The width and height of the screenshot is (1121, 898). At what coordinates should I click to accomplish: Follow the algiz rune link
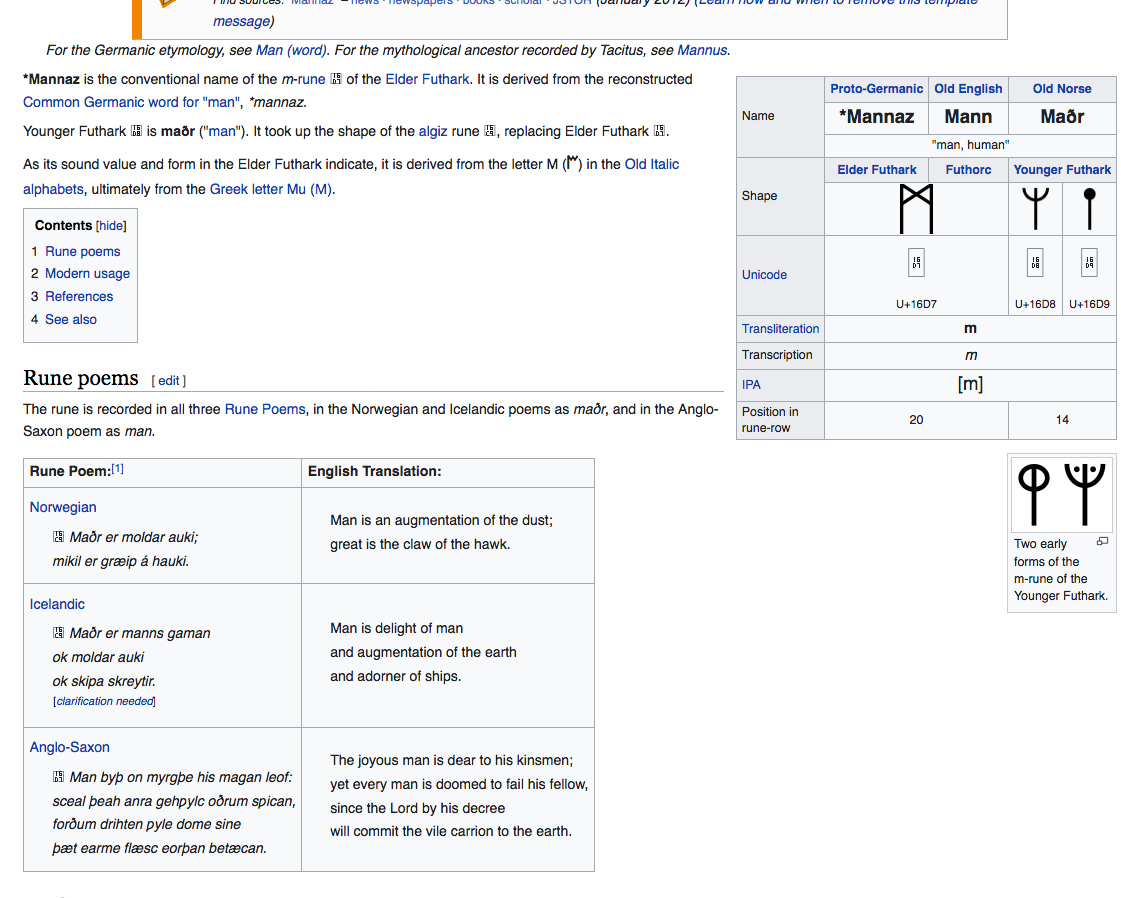[432, 131]
